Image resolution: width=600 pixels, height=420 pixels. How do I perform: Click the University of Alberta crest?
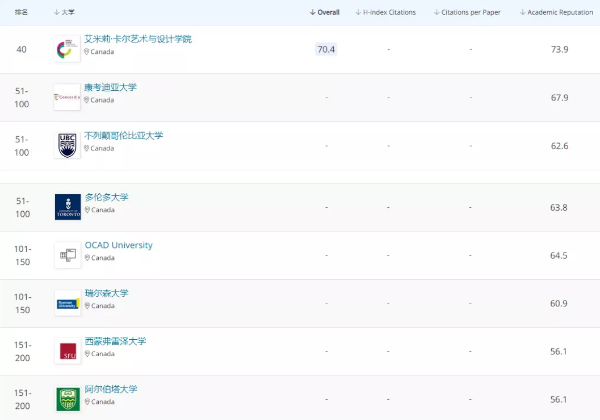(x=67, y=399)
